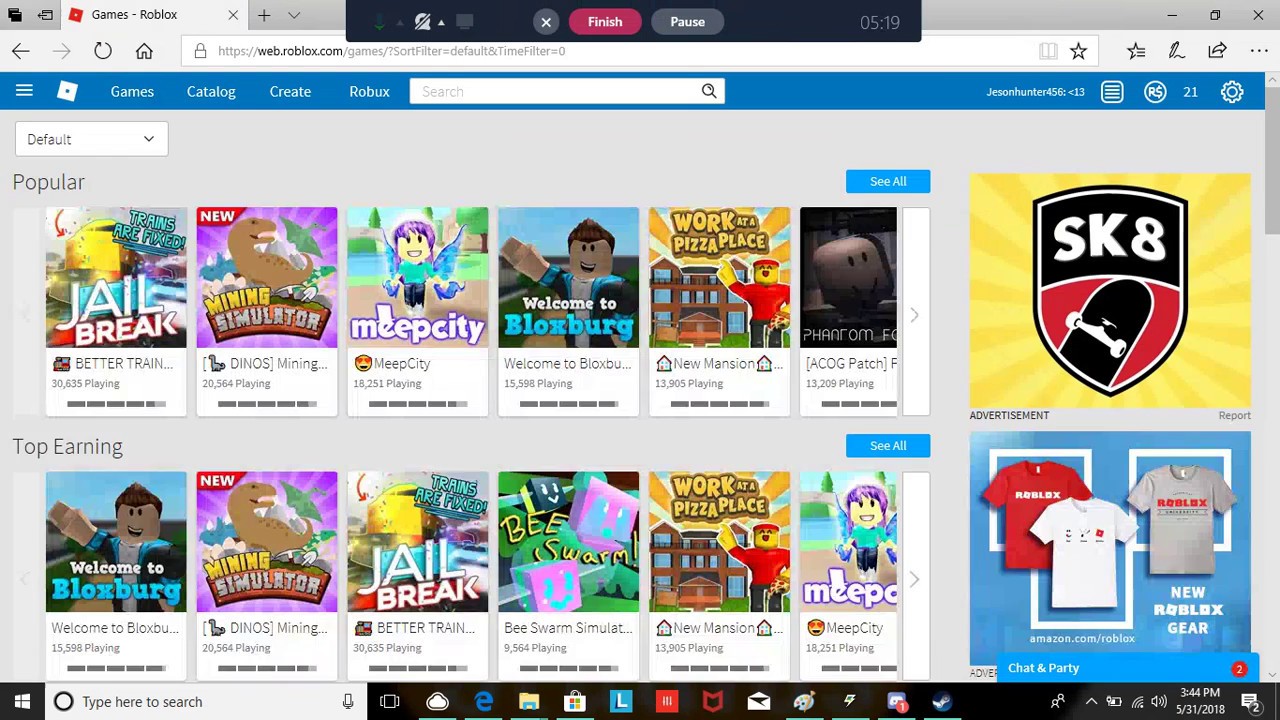Click the Windows search box
Image resolution: width=1280 pixels, height=720 pixels.
coord(205,702)
